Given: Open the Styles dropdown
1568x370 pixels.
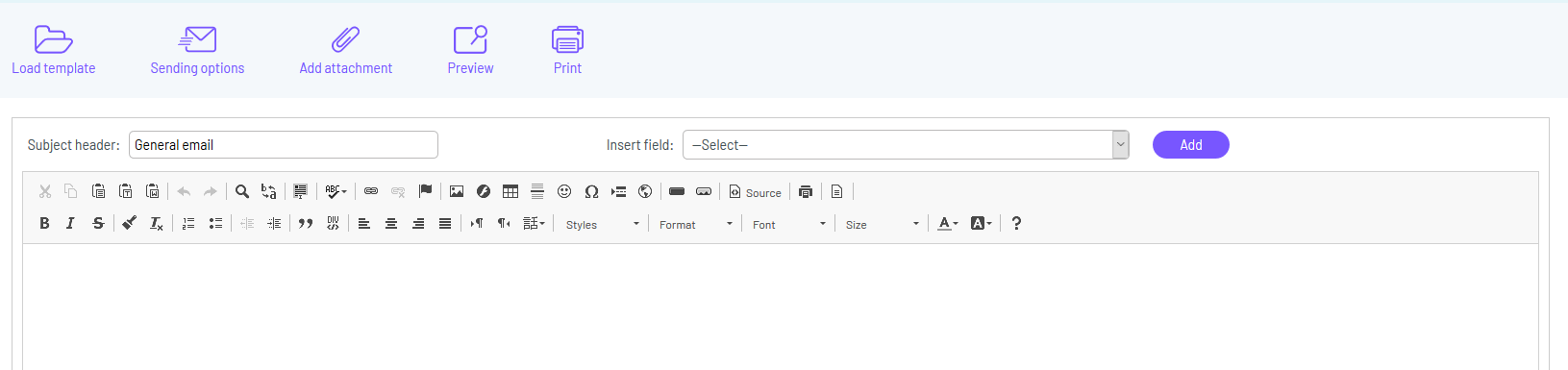Looking at the screenshot, I should [603, 224].
